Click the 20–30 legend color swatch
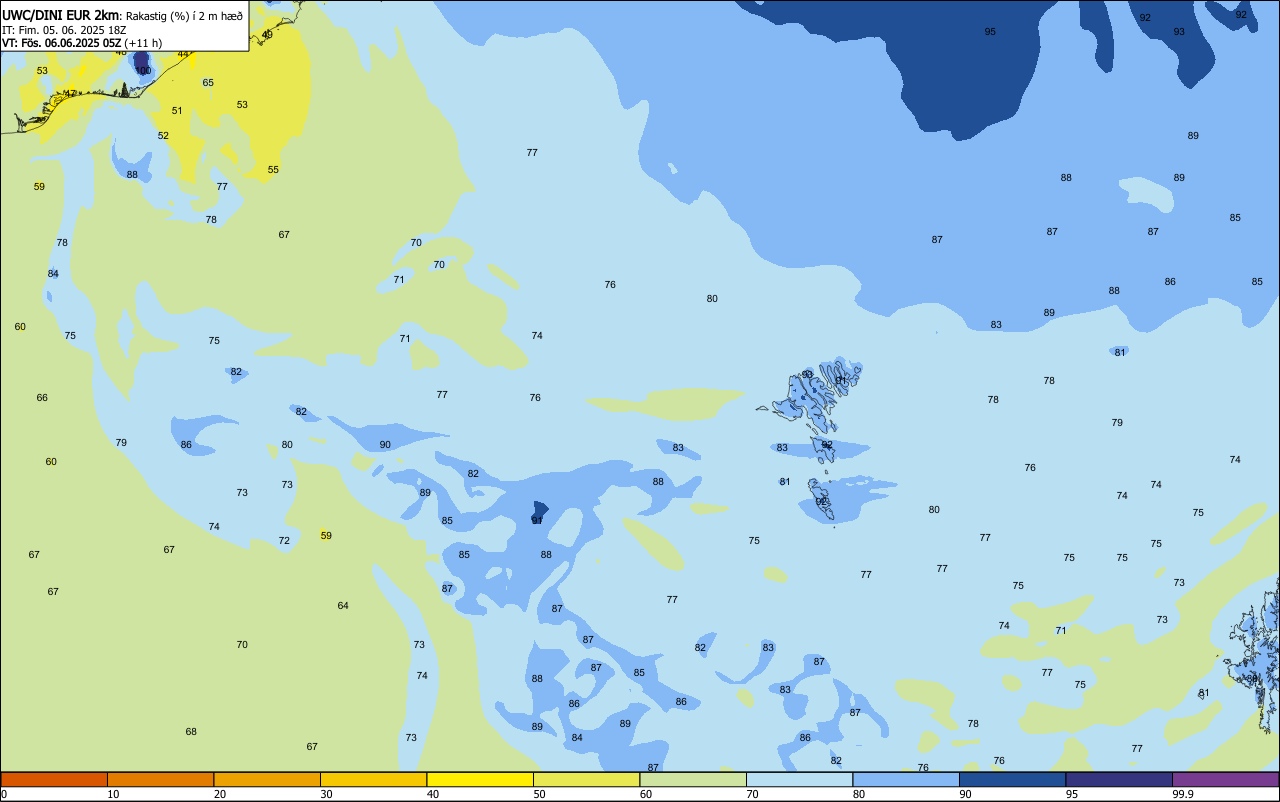This screenshot has width=1280, height=802. [x=267, y=779]
